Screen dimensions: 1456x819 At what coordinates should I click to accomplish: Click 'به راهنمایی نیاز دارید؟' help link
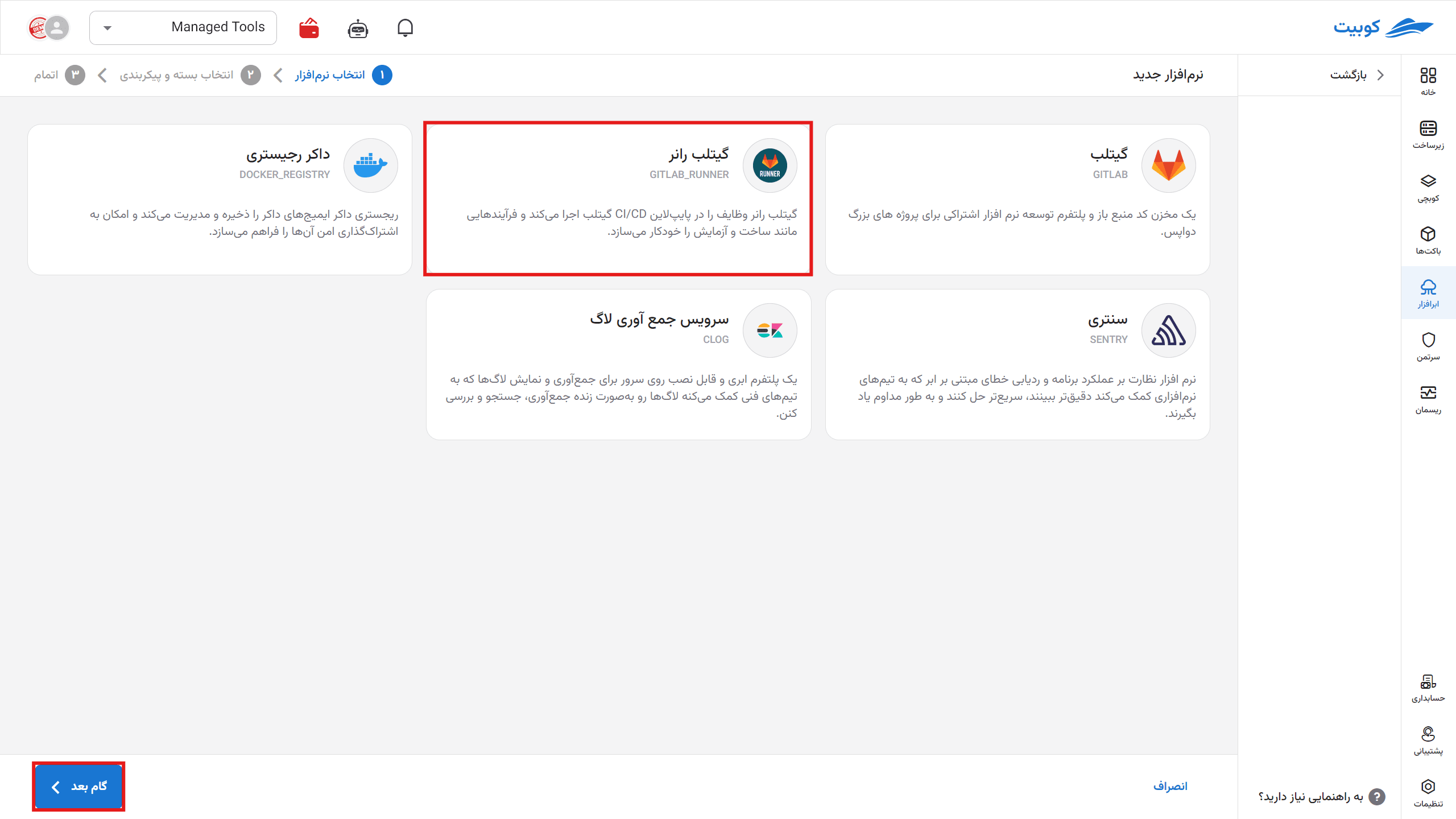(1311, 797)
